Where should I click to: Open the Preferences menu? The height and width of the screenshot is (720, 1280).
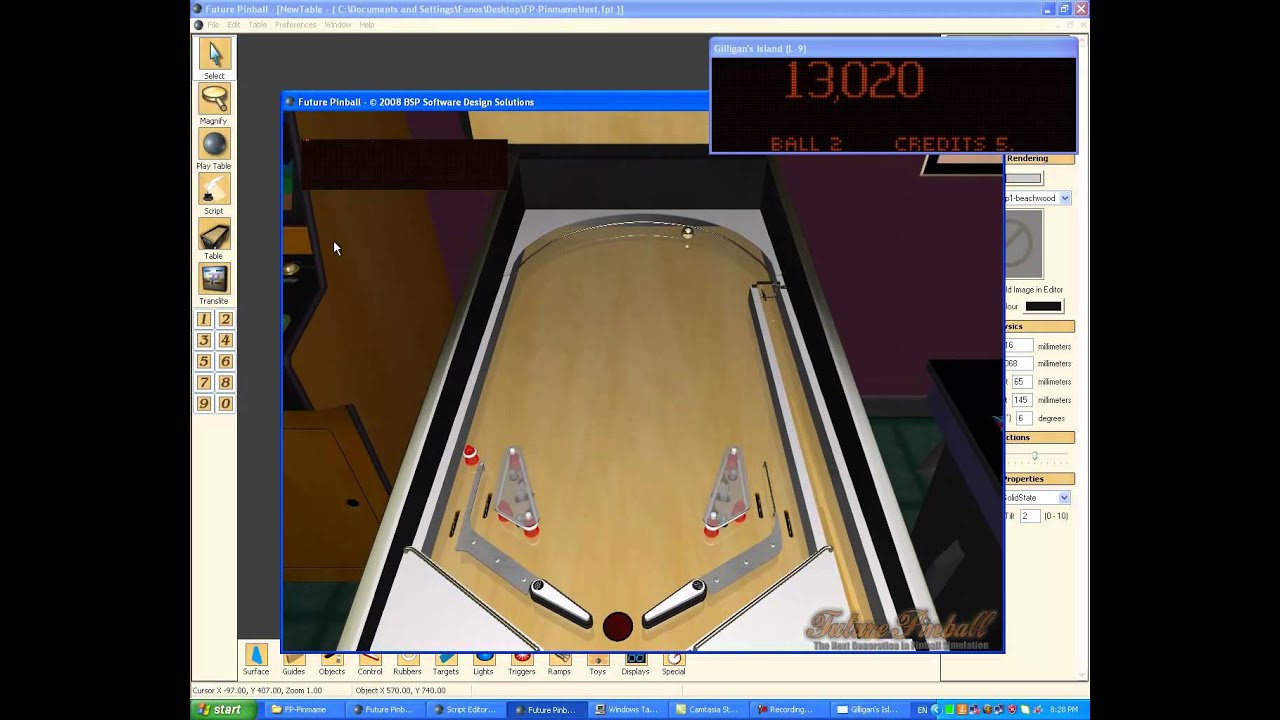(295, 25)
